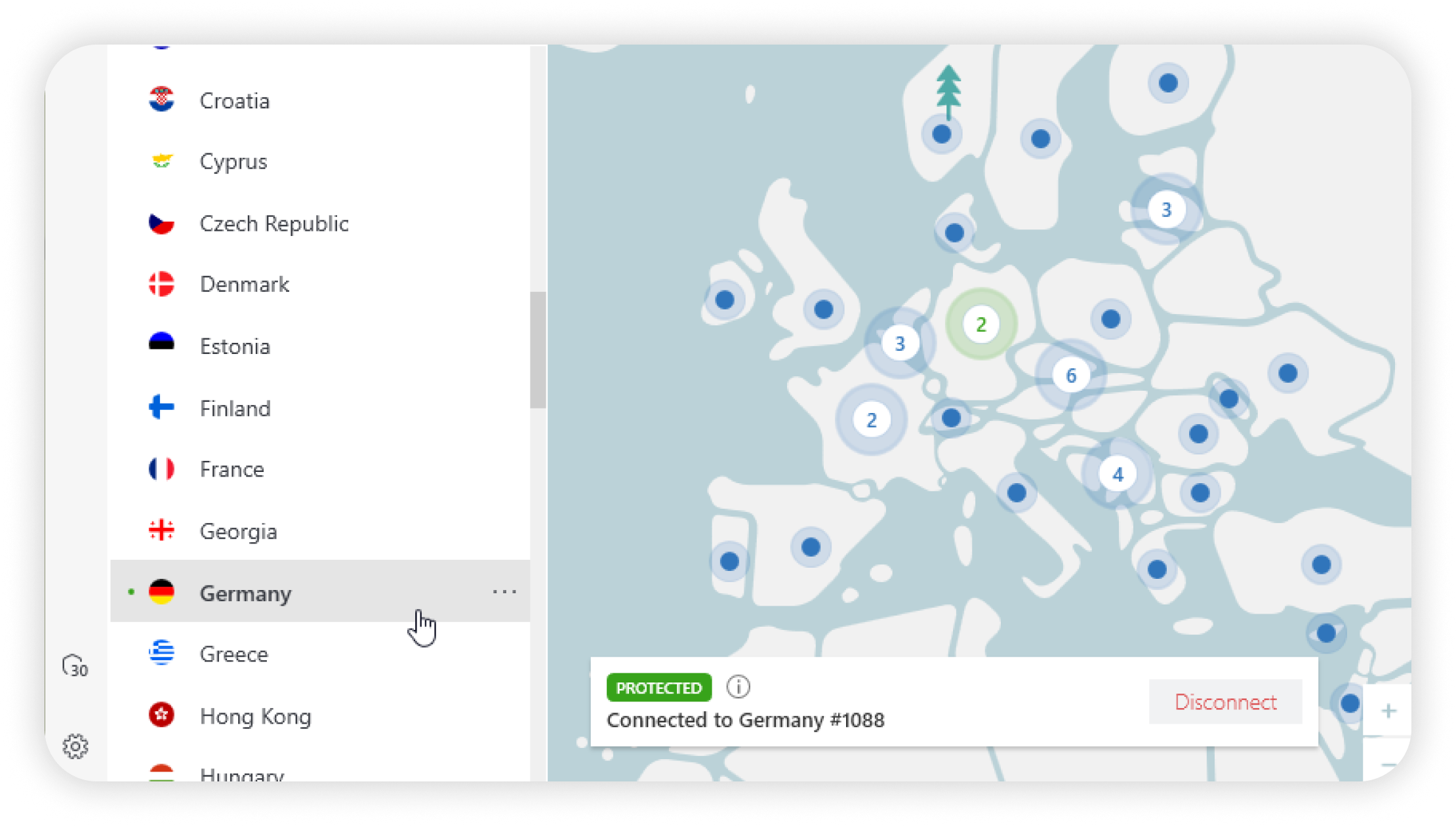The image size is (1456, 826).
Task: Open the settings gear icon
Action: 75,746
